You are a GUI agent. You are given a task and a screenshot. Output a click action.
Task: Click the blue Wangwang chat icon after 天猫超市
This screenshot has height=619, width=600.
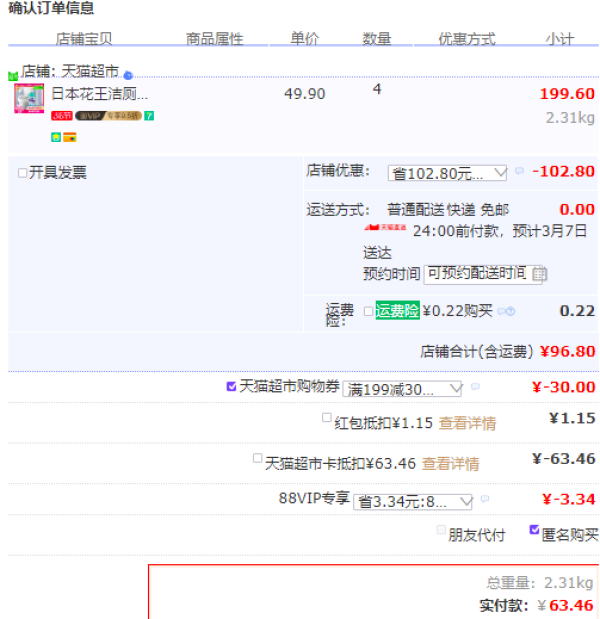tap(128, 75)
